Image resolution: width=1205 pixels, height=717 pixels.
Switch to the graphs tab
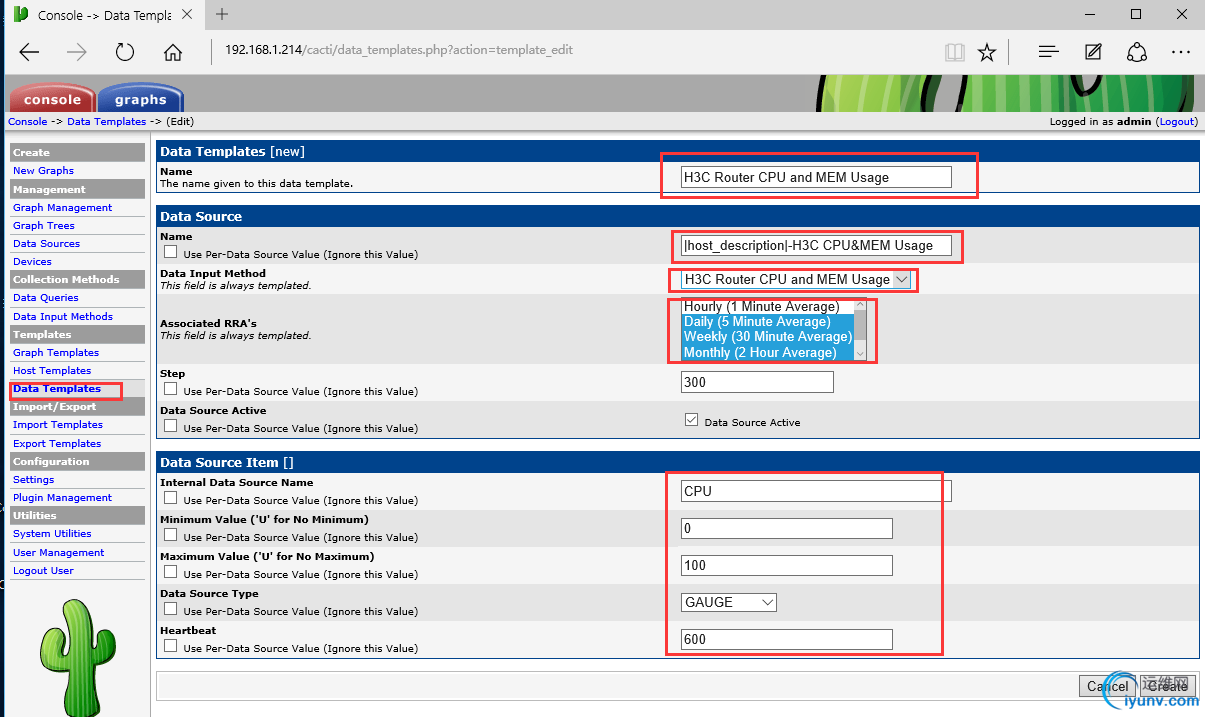[140, 98]
